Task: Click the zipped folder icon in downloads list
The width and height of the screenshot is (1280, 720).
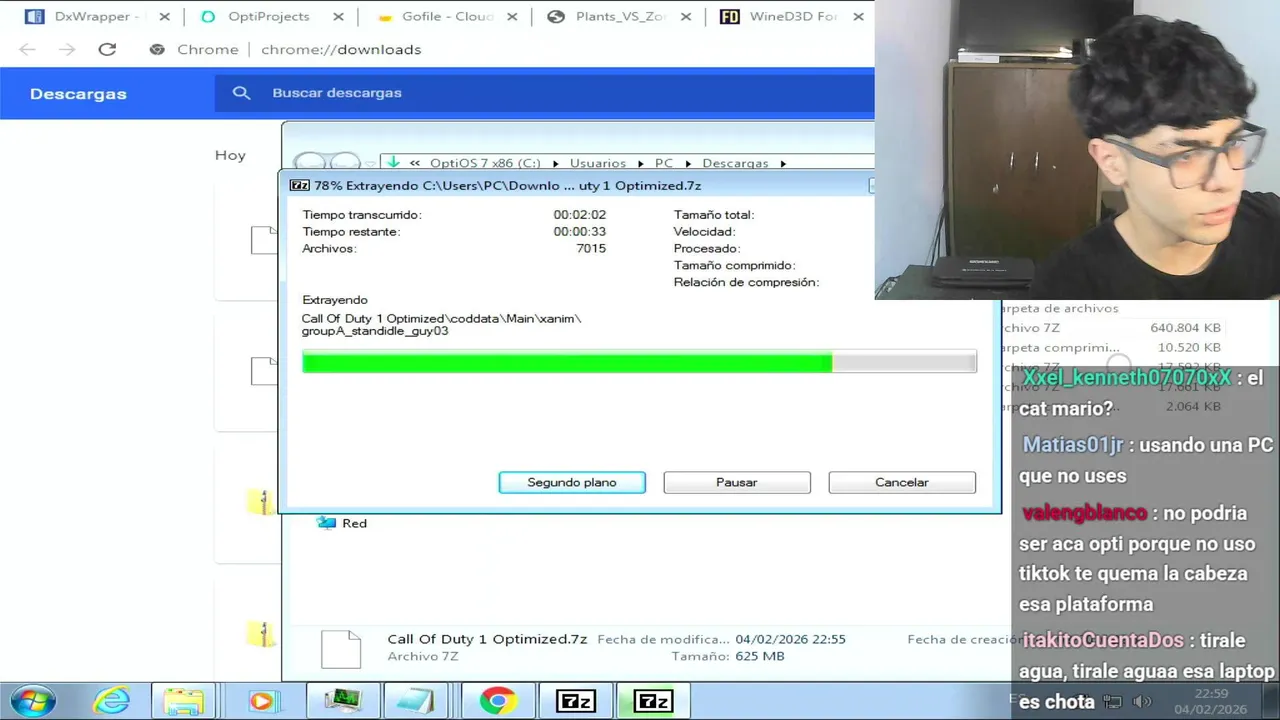Action: pyautogui.click(x=263, y=502)
